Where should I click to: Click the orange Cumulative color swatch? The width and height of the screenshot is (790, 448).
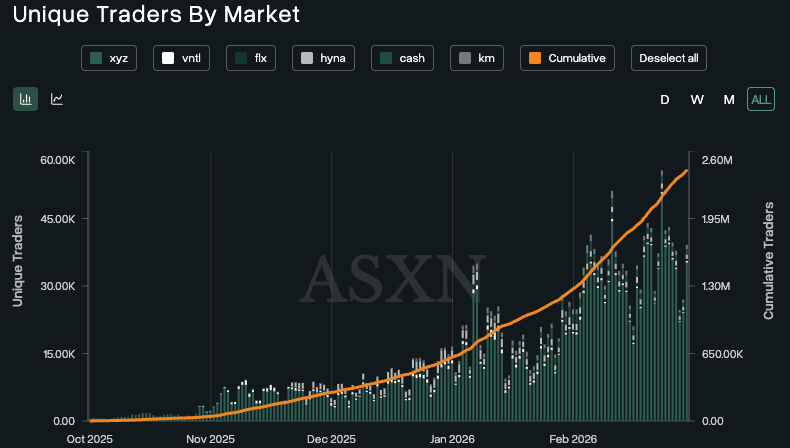coord(536,58)
